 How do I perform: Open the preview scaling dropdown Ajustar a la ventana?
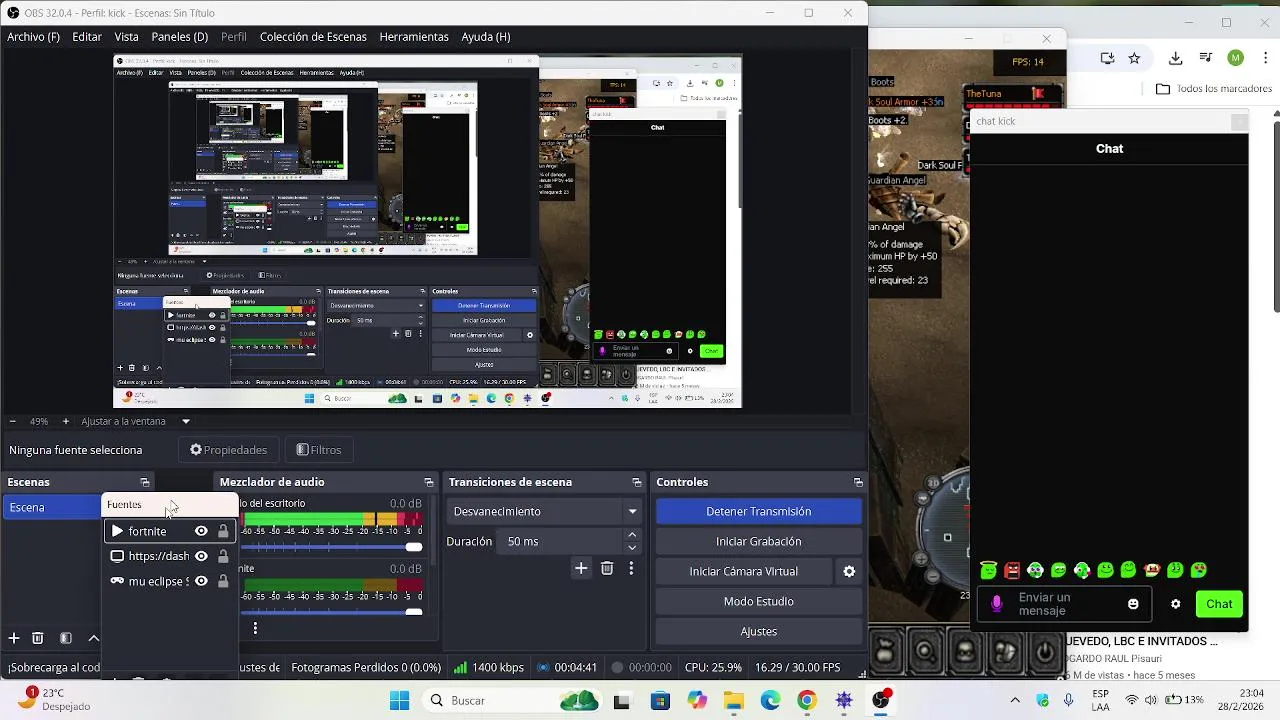(135, 421)
